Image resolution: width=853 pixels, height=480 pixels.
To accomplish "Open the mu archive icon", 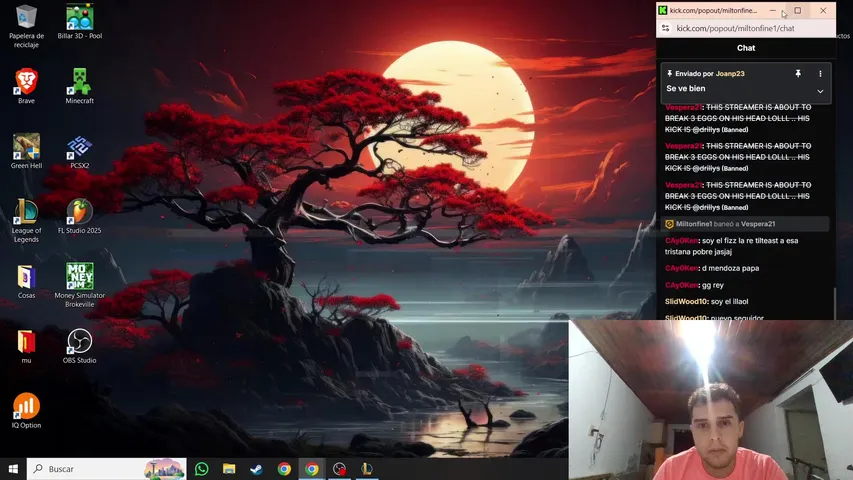I will (26, 346).
